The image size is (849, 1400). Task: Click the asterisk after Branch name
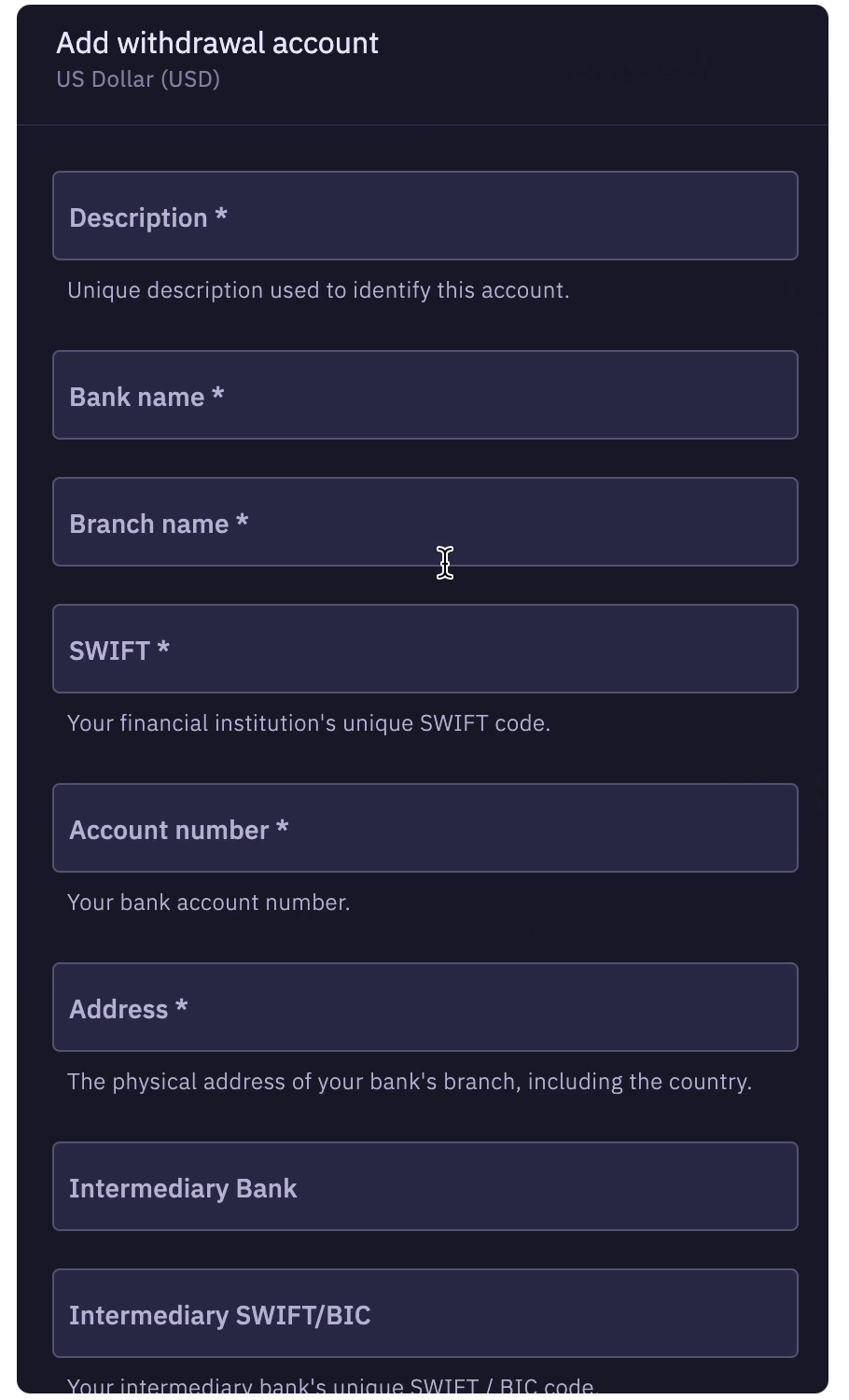coord(242,521)
